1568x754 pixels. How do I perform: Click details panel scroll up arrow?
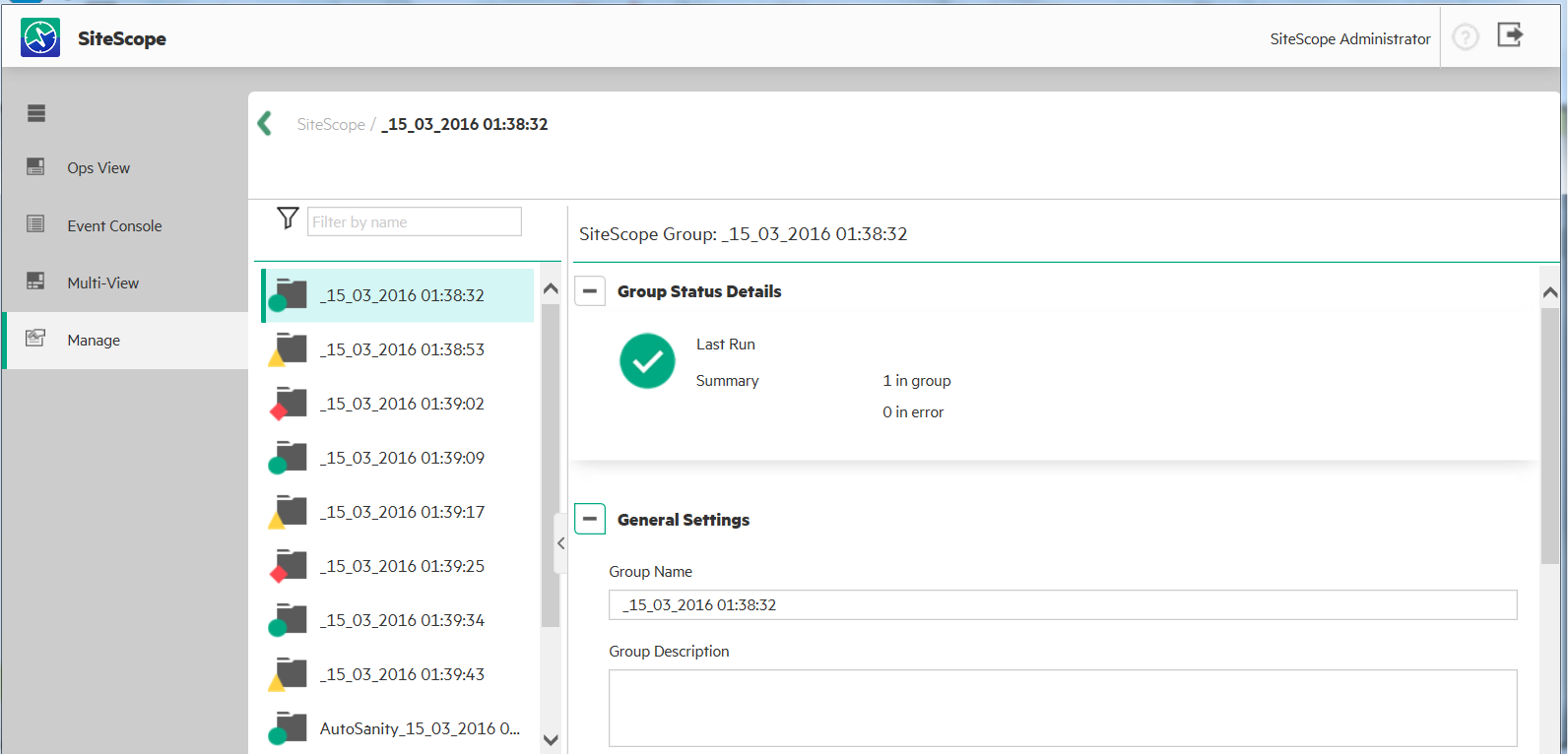(x=1550, y=292)
